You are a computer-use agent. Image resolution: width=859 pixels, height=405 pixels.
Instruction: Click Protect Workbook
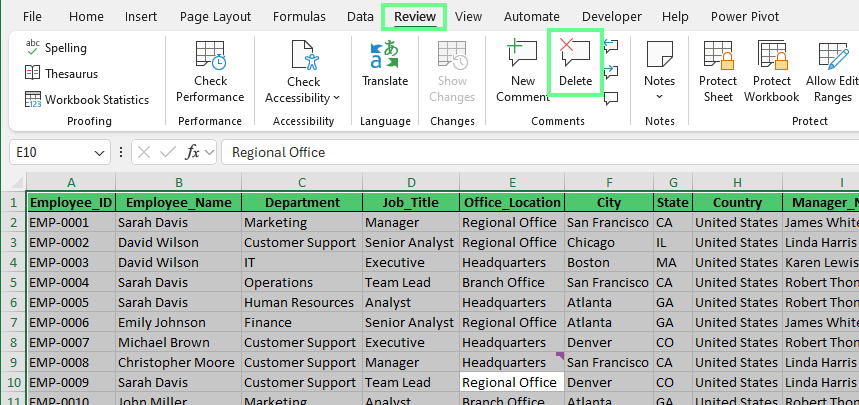(771, 71)
